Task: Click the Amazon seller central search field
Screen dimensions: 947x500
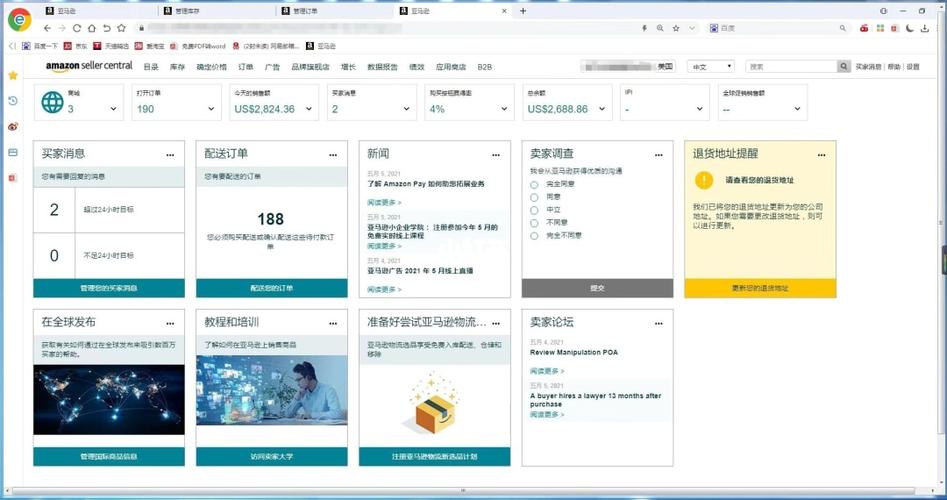Action: click(x=791, y=66)
